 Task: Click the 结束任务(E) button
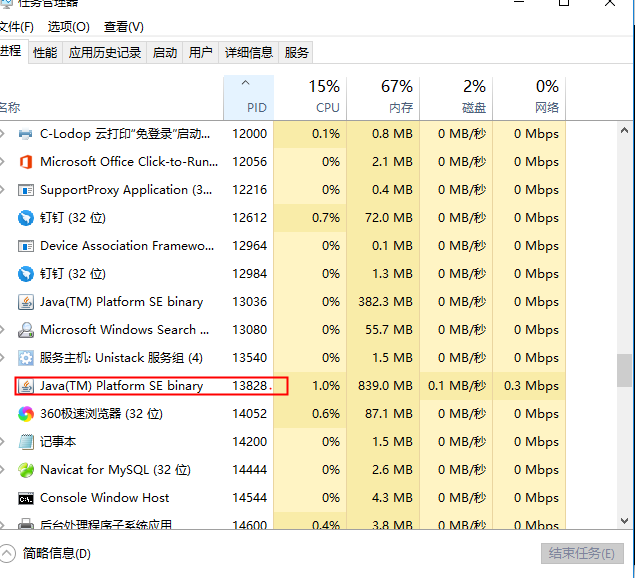pos(582,553)
